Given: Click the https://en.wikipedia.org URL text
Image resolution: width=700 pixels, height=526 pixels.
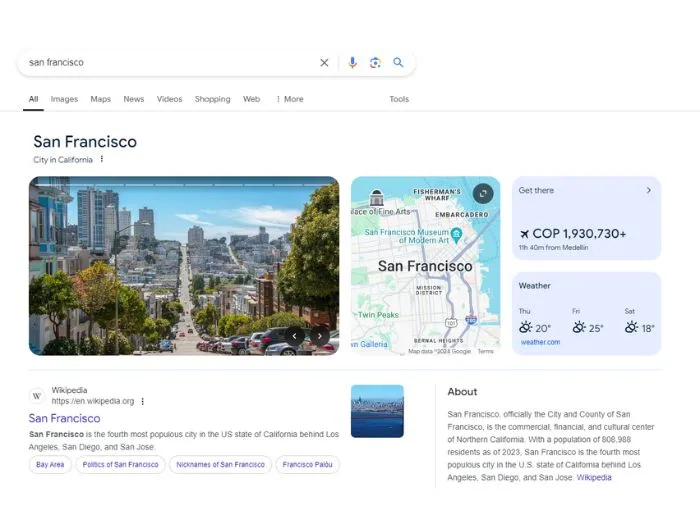Looking at the screenshot, I should point(93,401).
